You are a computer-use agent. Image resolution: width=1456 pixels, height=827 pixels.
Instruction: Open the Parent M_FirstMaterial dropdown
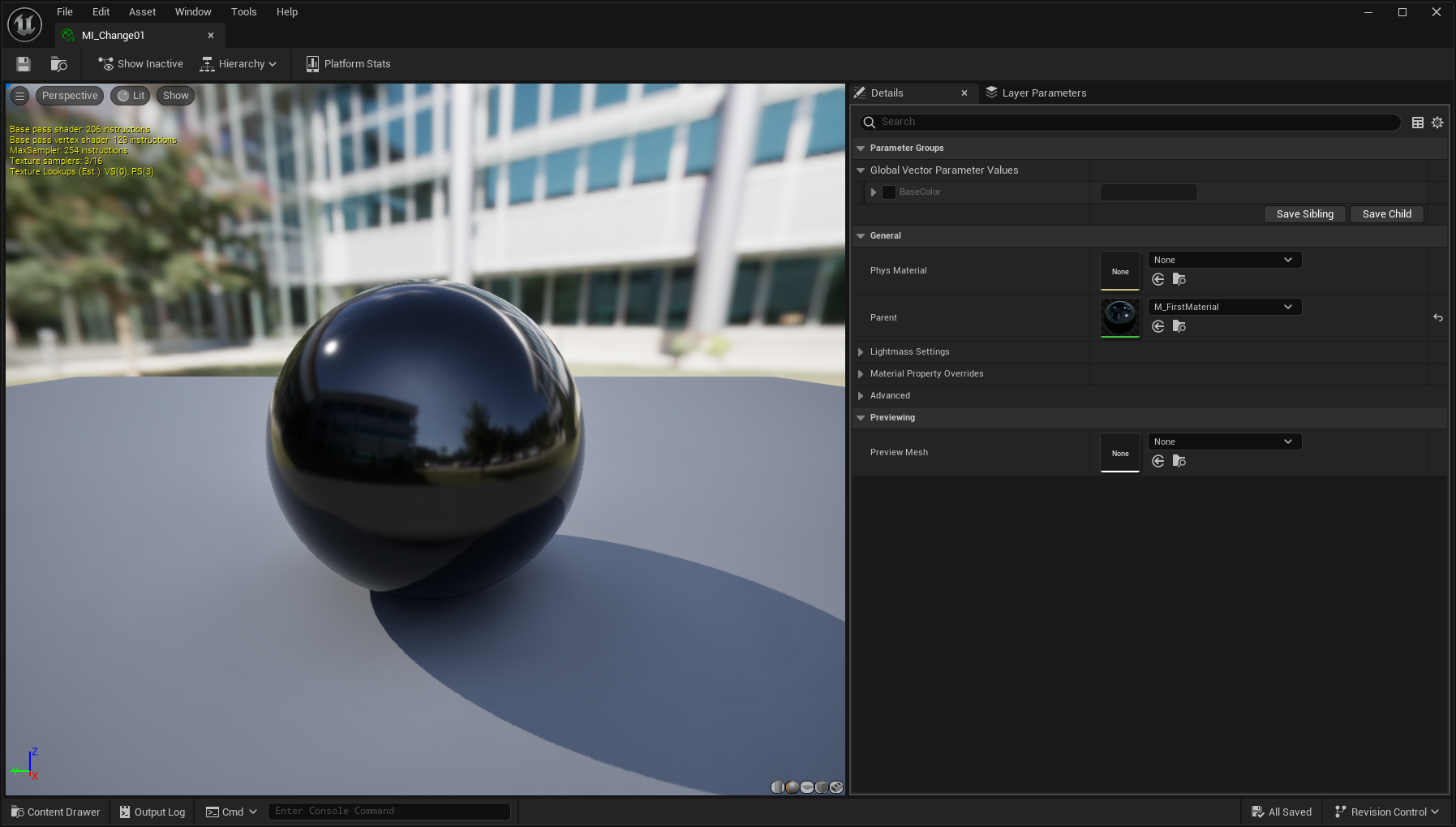1225,307
